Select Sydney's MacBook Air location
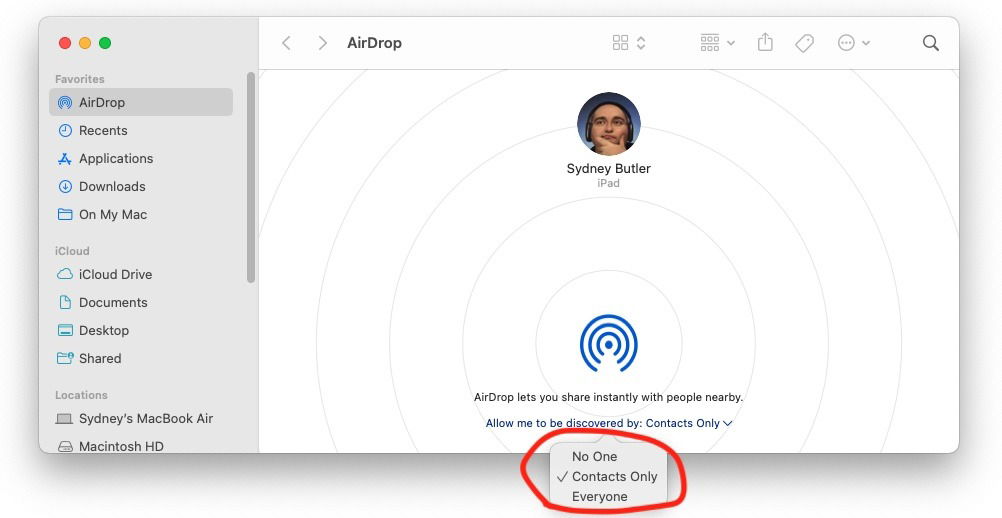This screenshot has height=518, width=1002. point(146,418)
